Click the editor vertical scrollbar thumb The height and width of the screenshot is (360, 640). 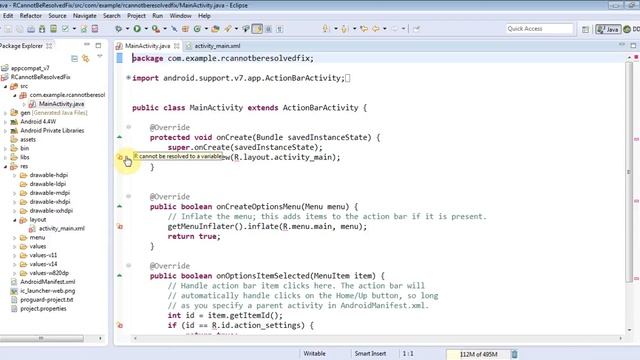point(629,171)
